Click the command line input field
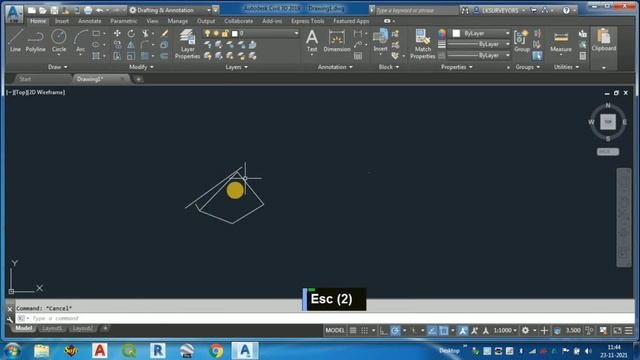The height and width of the screenshot is (360, 640). tap(325, 318)
